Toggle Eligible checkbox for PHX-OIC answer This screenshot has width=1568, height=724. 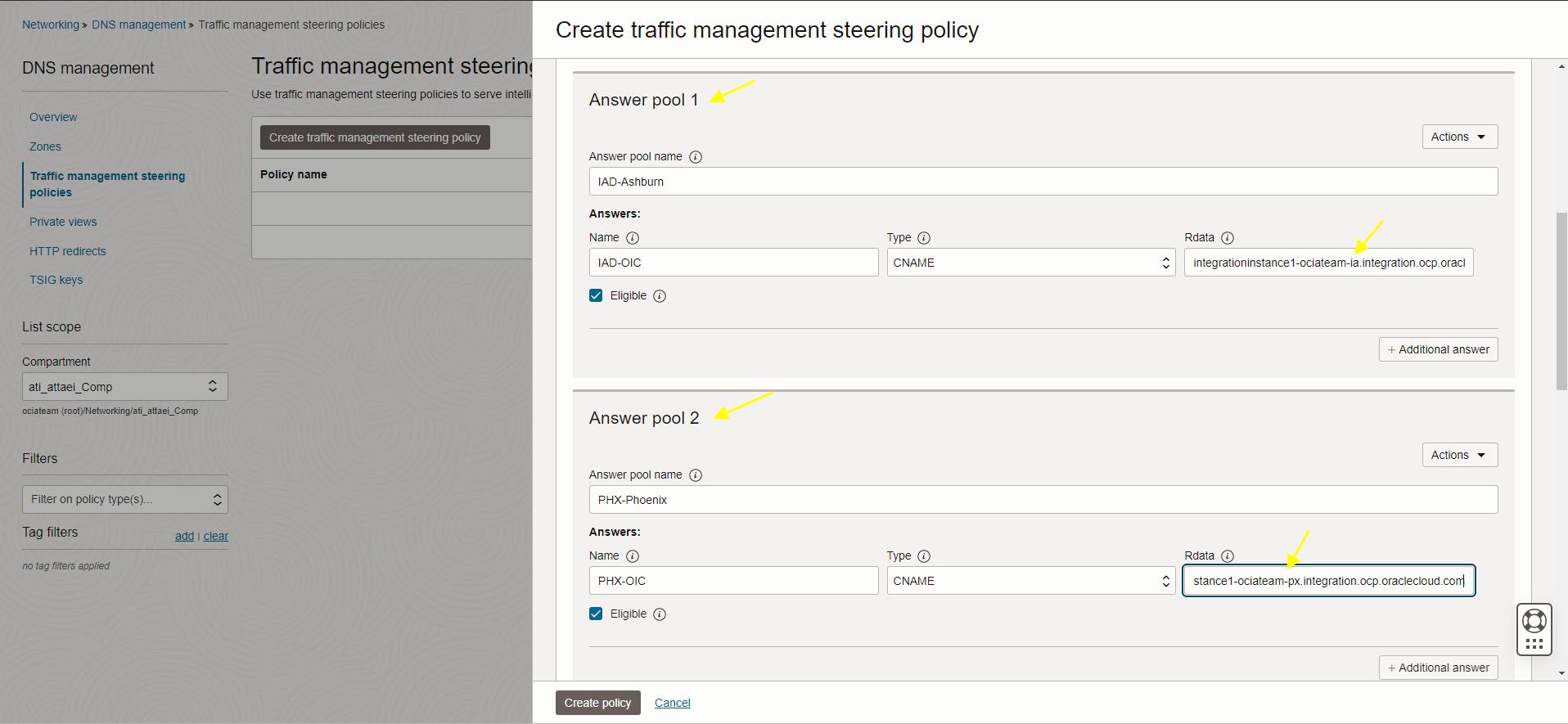(596, 614)
